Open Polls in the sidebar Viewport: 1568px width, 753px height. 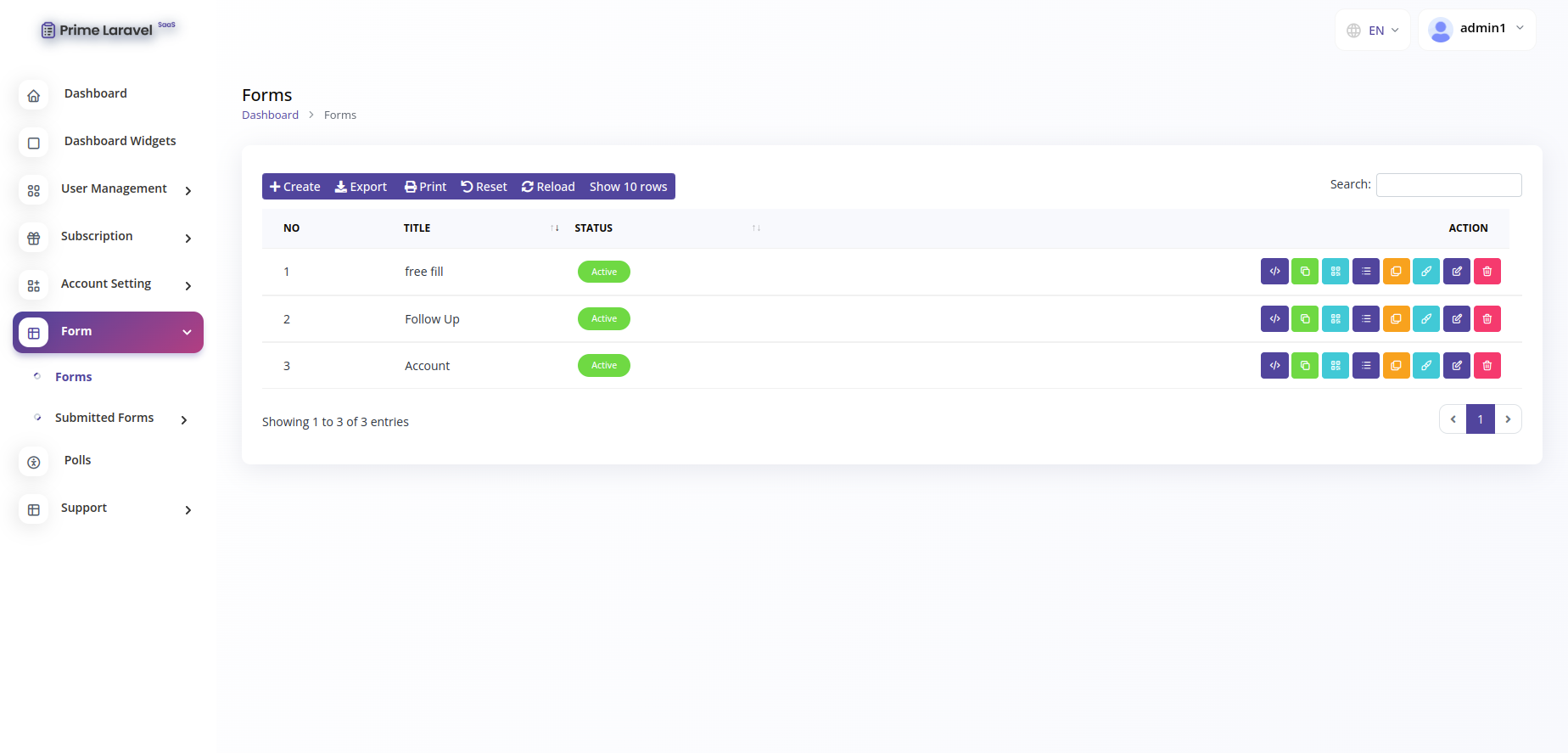pyautogui.click(x=77, y=460)
